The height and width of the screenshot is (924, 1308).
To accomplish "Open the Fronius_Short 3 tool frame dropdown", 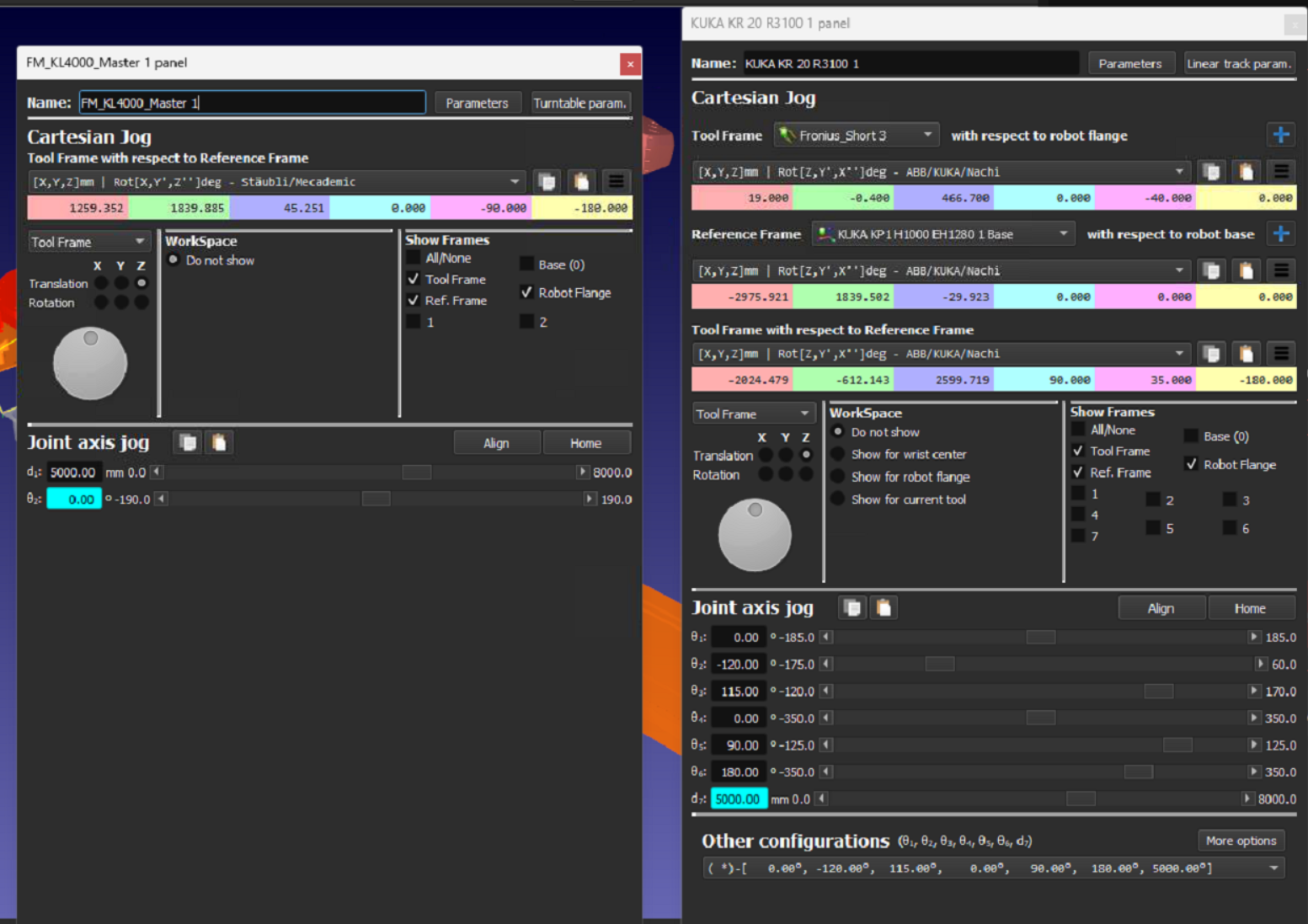I will tap(857, 136).
